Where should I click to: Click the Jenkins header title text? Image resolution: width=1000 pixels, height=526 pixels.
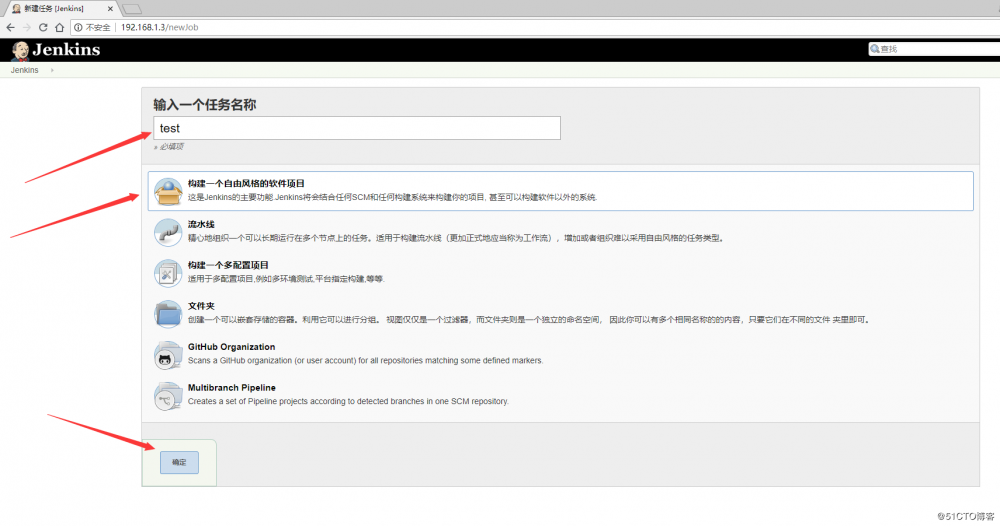[x=66, y=50]
